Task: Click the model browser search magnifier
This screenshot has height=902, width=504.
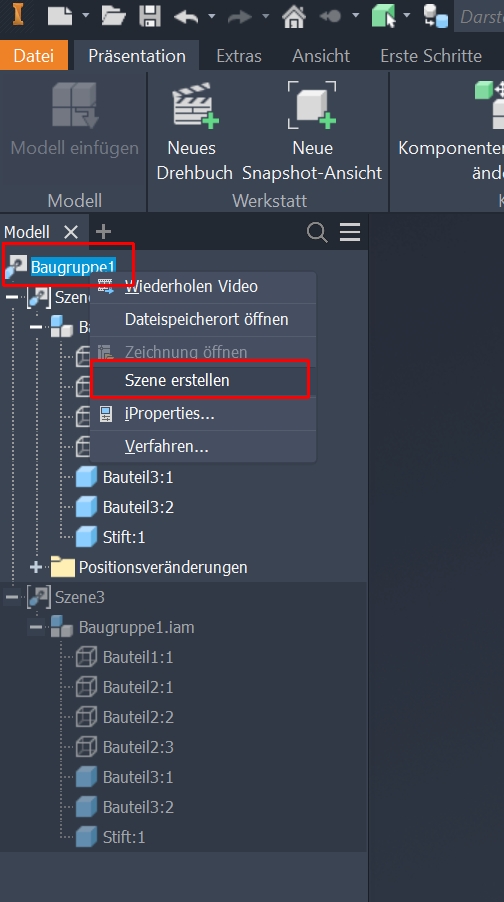Action: pos(317,232)
